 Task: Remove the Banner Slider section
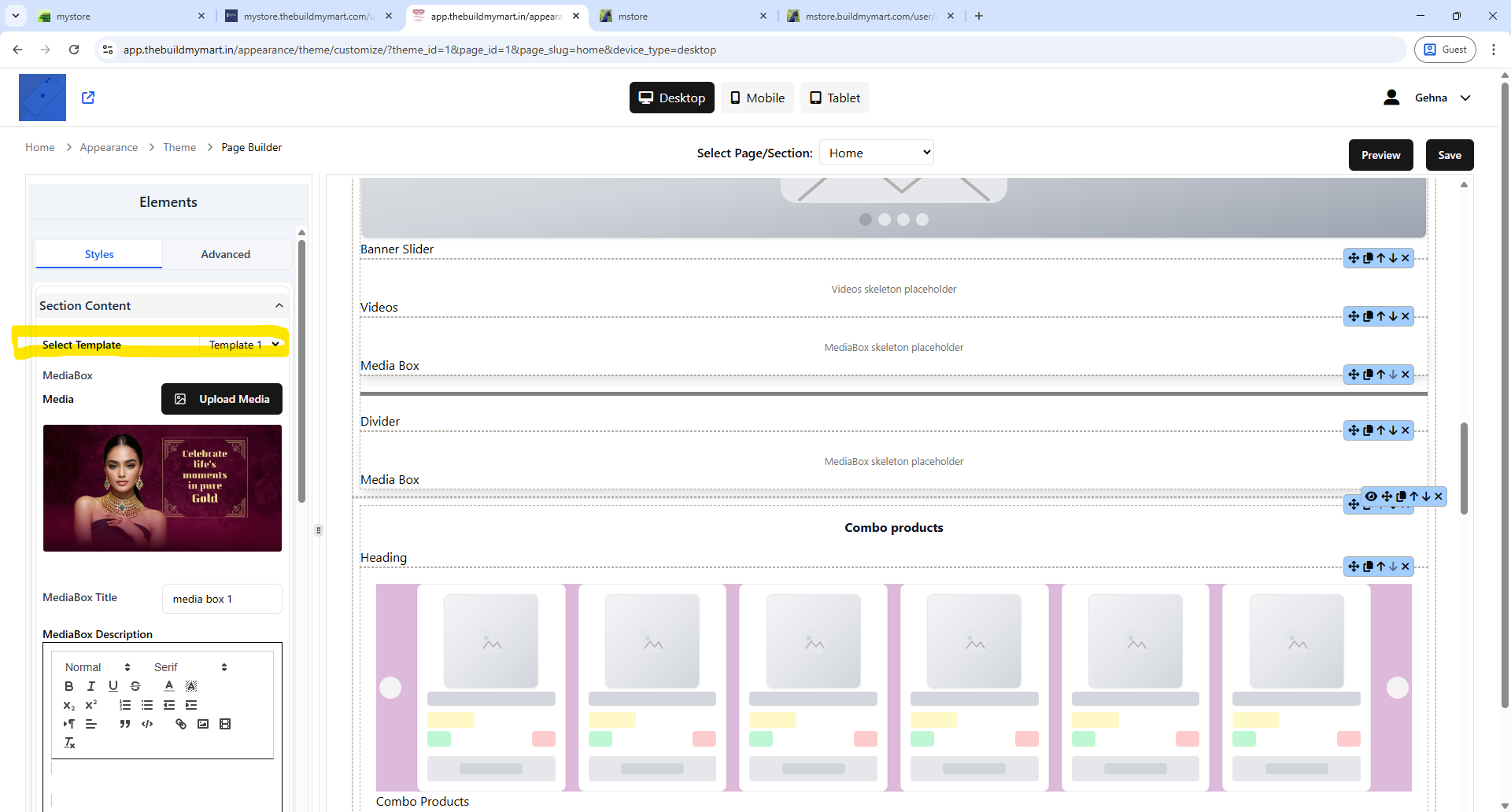click(x=1406, y=258)
